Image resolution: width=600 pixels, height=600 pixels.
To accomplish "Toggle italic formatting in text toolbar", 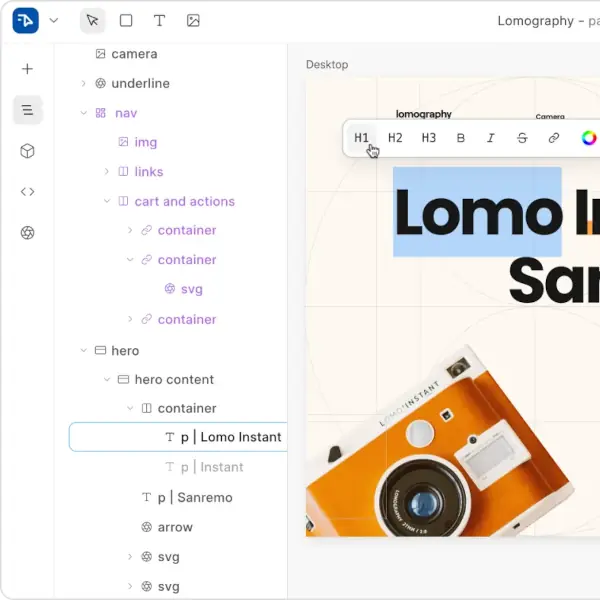I will pyautogui.click(x=491, y=138).
